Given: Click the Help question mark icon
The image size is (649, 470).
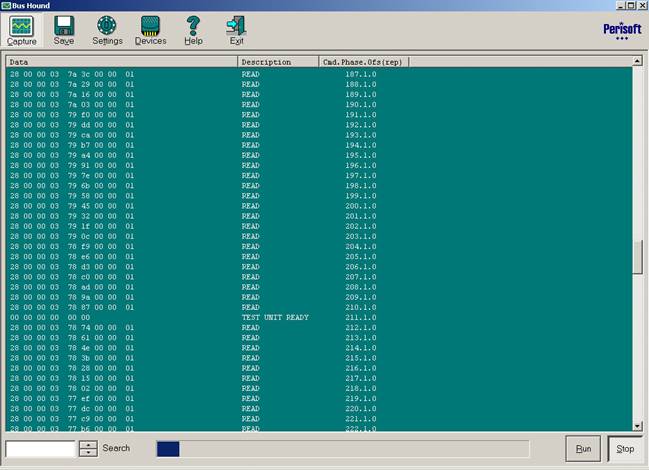Looking at the screenshot, I should [193, 31].
